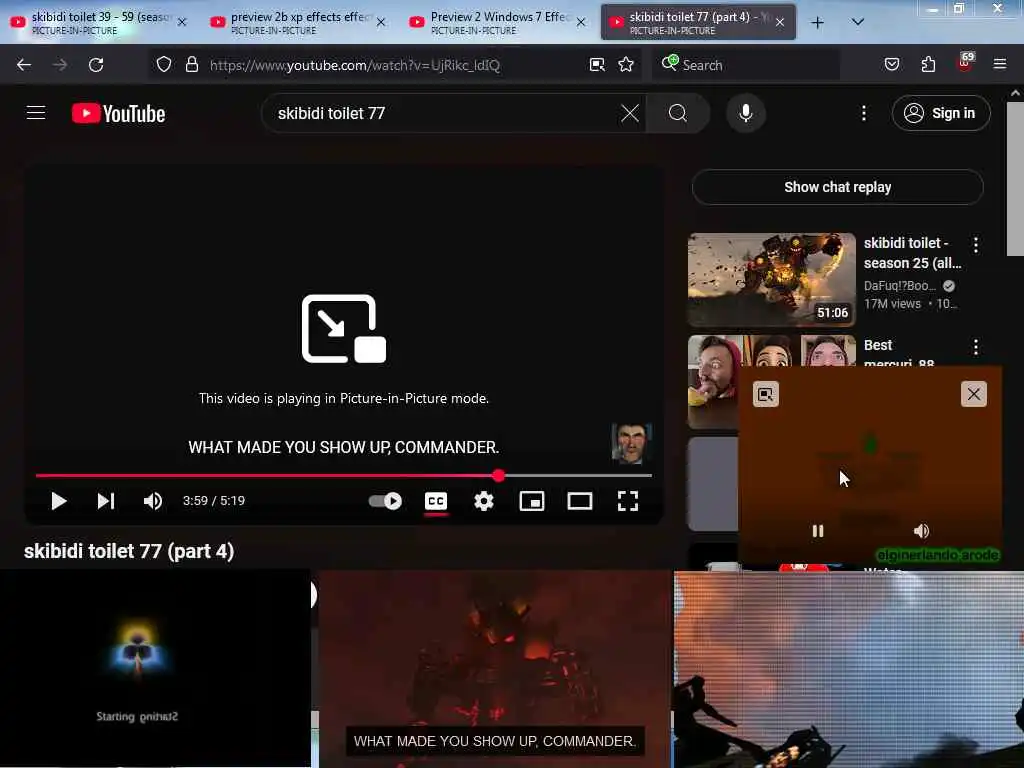This screenshot has height=768, width=1024.
Task: Close the preview 2b xp effects tab
Action: [x=381, y=22]
